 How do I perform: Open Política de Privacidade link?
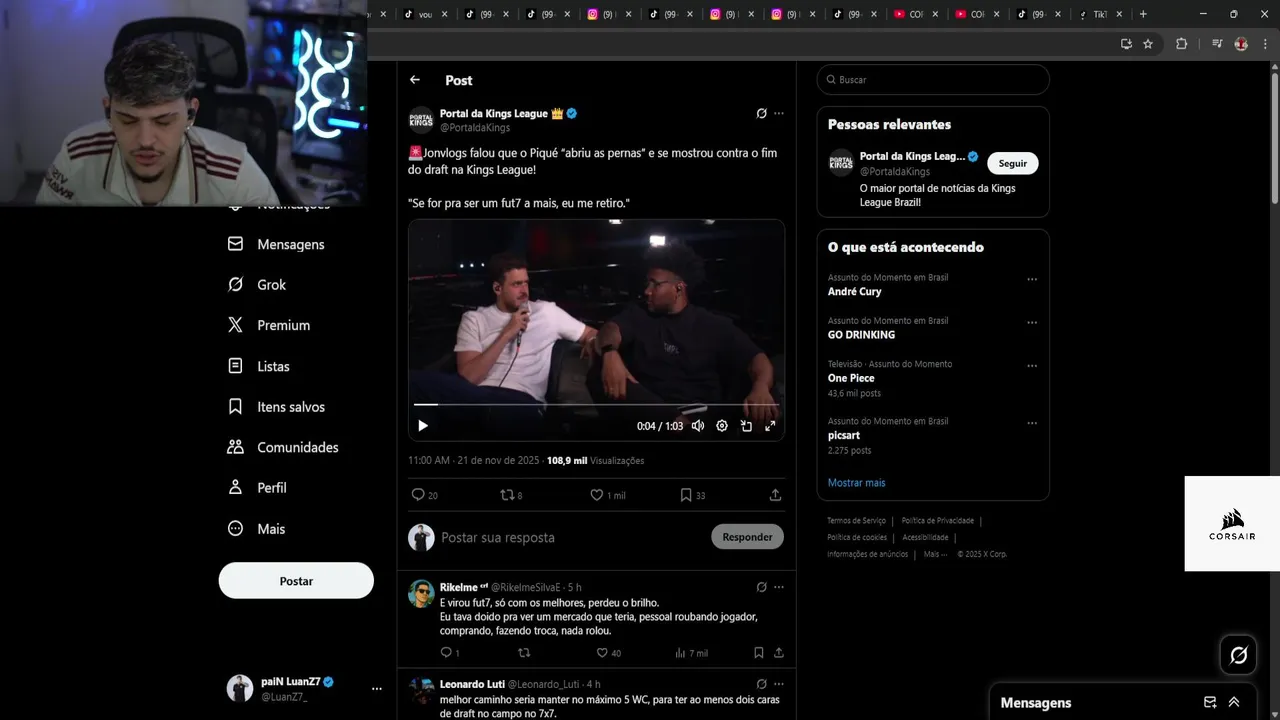click(x=937, y=521)
